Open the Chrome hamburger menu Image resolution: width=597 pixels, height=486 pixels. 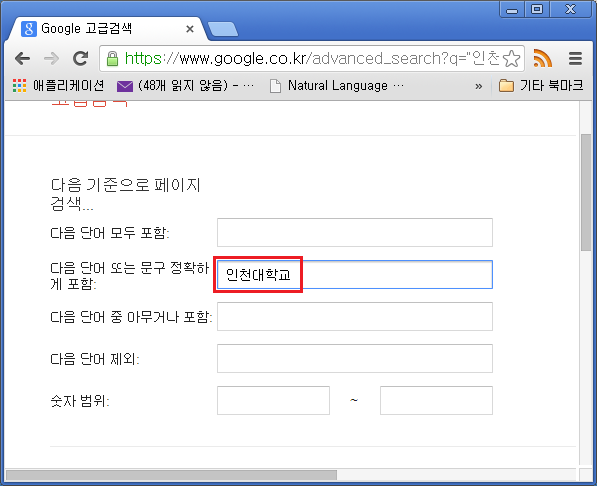click(x=575, y=59)
